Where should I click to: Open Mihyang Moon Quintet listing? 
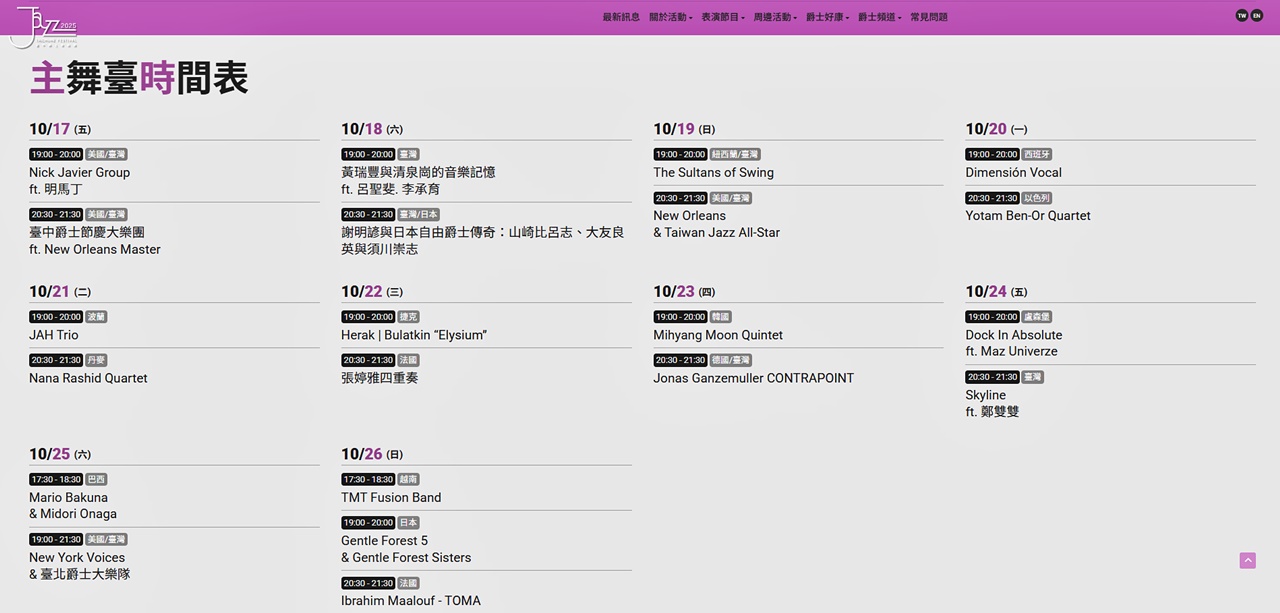click(x=717, y=336)
